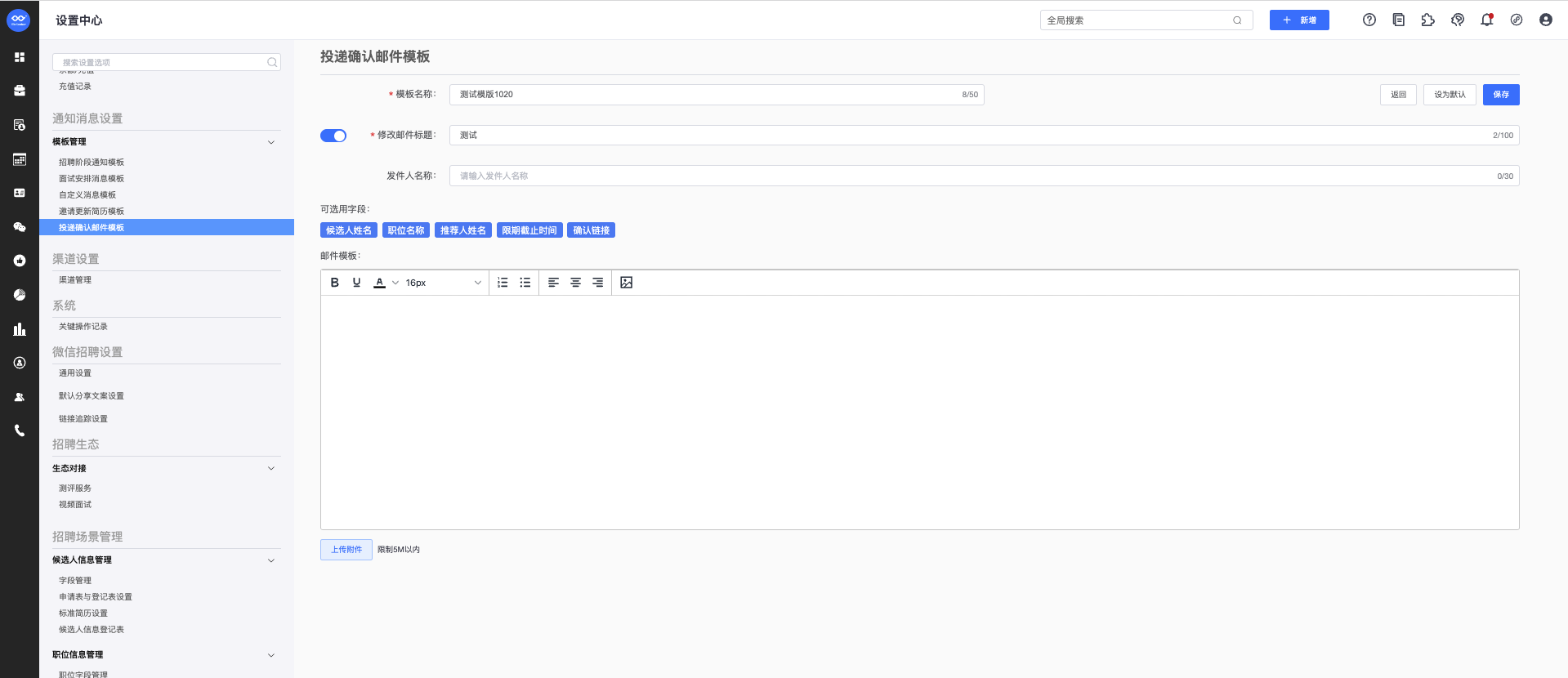Focus the 模板名称 input field
The width and height of the screenshot is (1568, 678).
tap(717, 95)
